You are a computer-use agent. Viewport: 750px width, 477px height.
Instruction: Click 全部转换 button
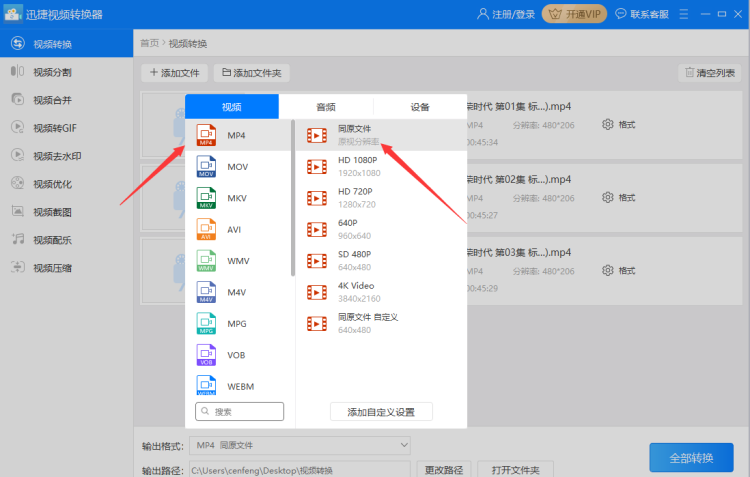coord(691,458)
